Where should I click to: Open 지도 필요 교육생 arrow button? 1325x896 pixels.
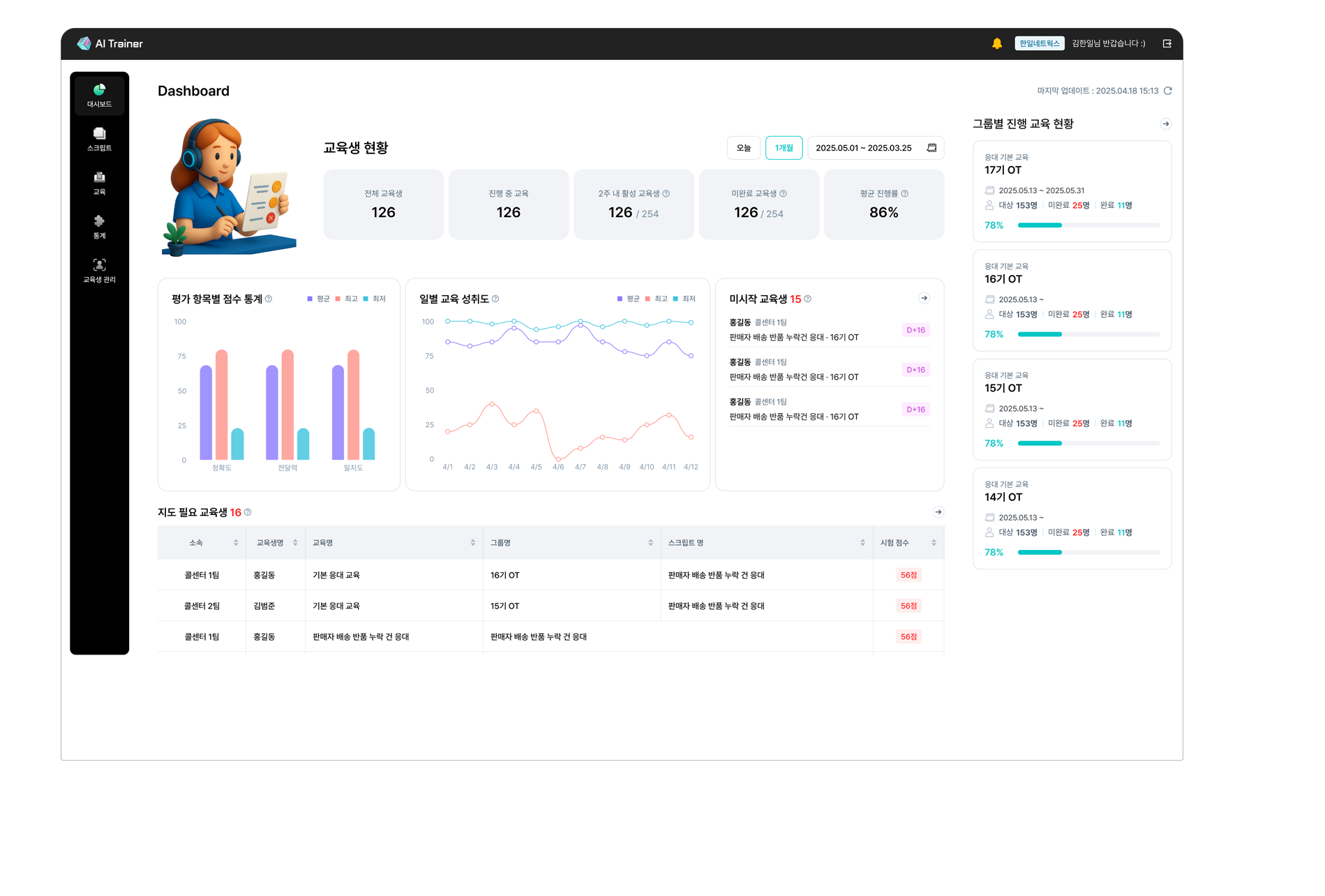(938, 512)
